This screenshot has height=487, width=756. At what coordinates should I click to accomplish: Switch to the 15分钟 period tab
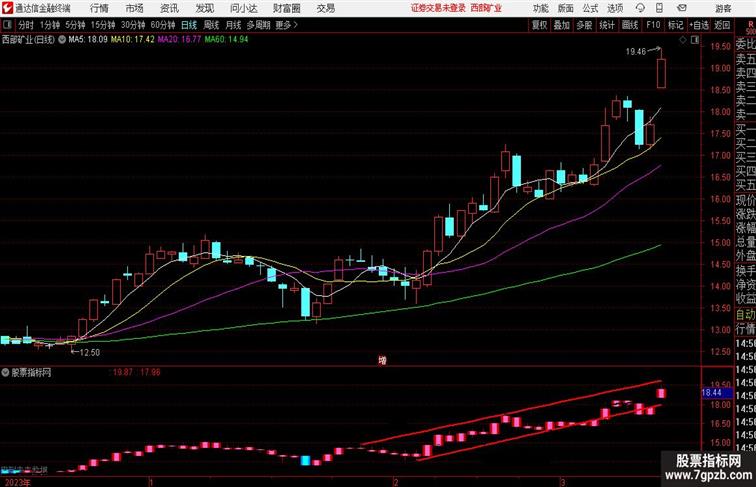(103, 25)
